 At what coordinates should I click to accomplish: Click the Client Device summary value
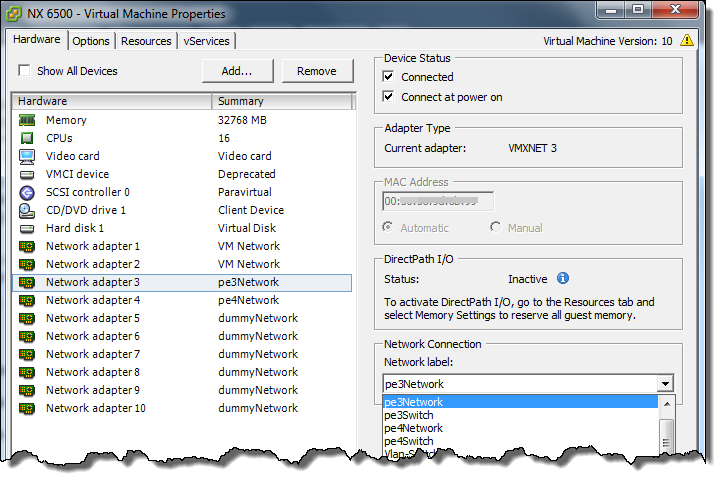coord(251,210)
